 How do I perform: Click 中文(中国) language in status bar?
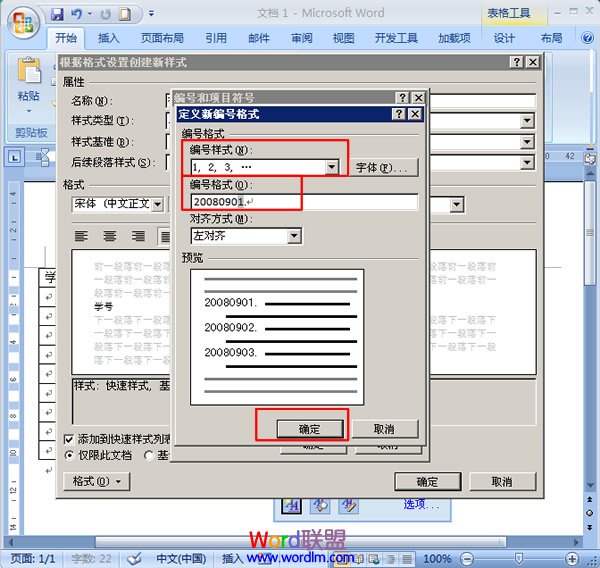tap(181, 559)
